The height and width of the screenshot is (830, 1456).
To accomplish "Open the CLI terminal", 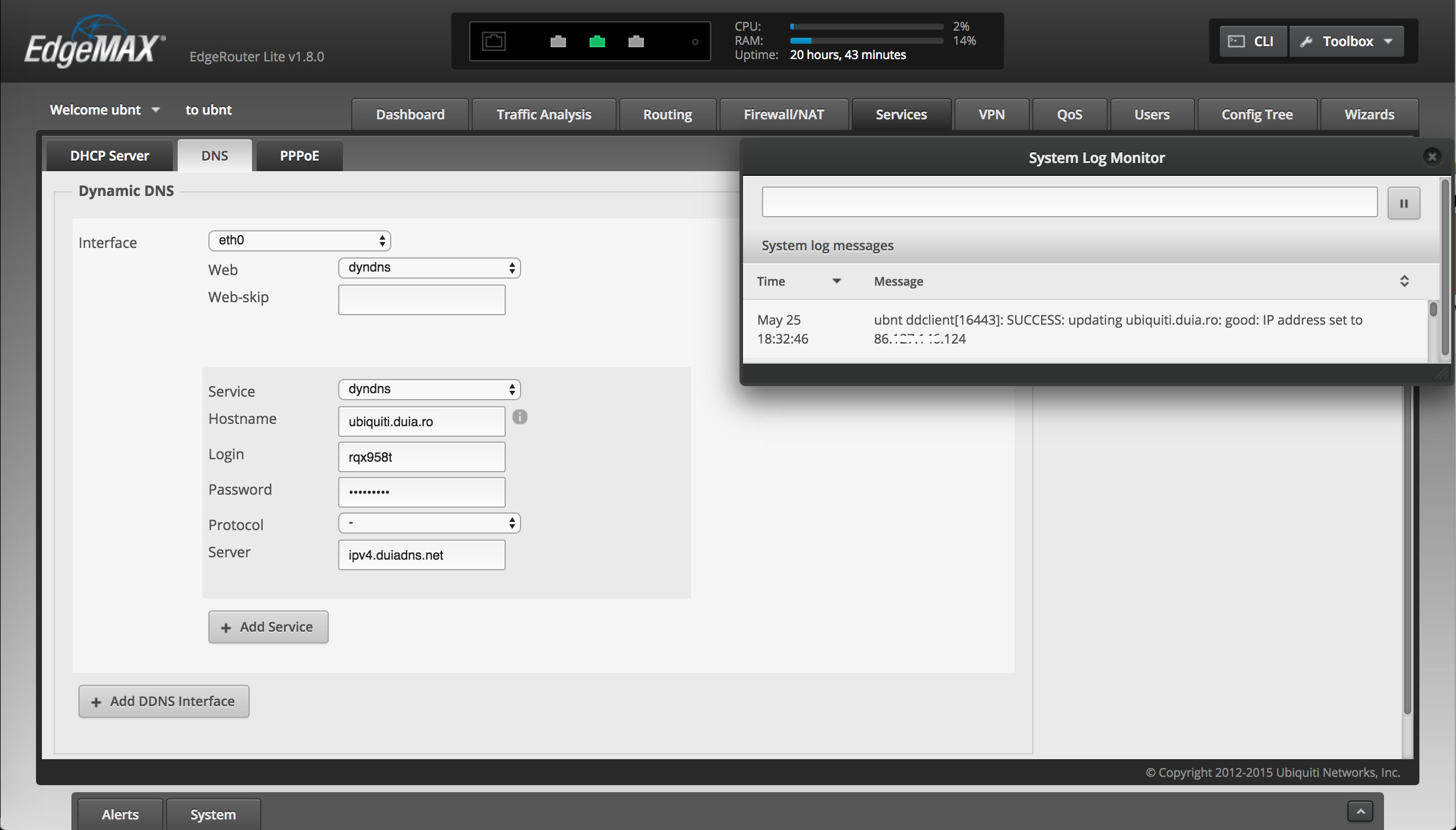I will tap(1253, 41).
